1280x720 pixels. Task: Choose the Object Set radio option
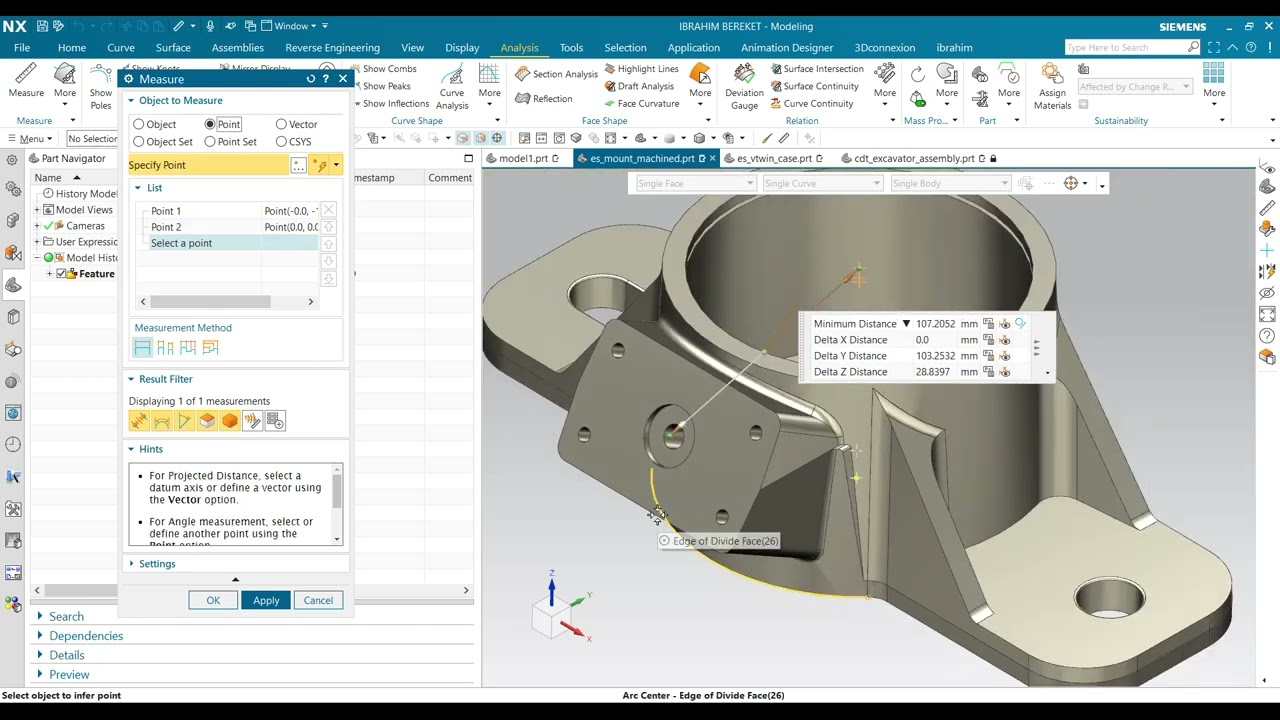pos(139,142)
